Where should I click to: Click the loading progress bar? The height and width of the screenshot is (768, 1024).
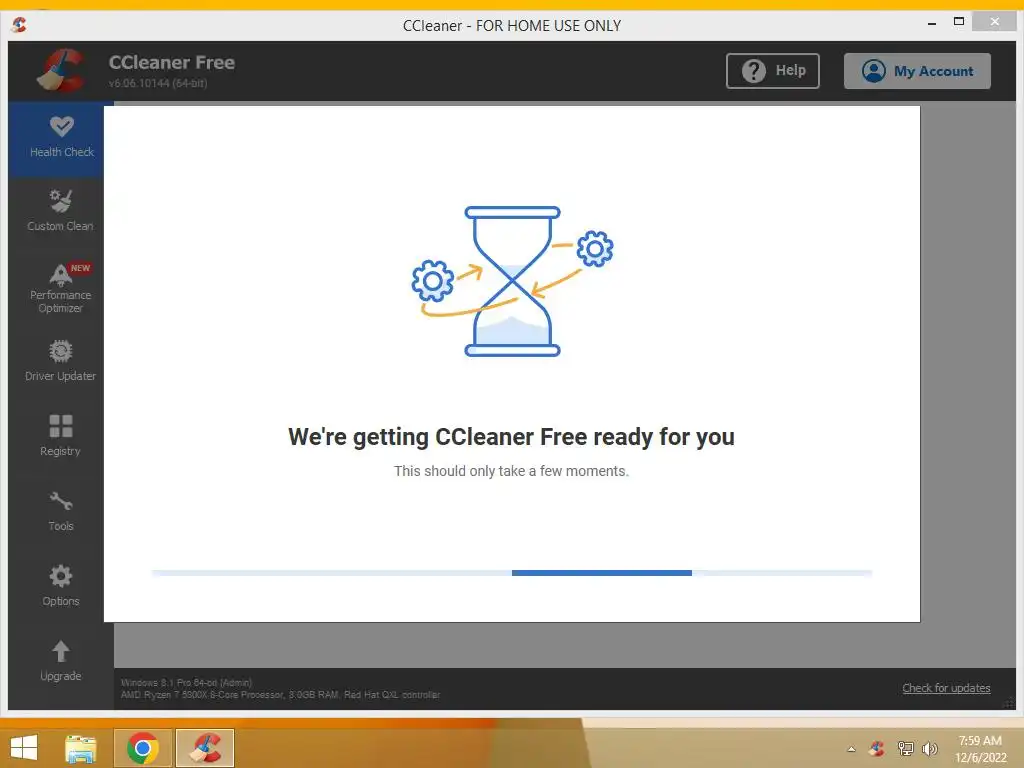tap(512, 573)
